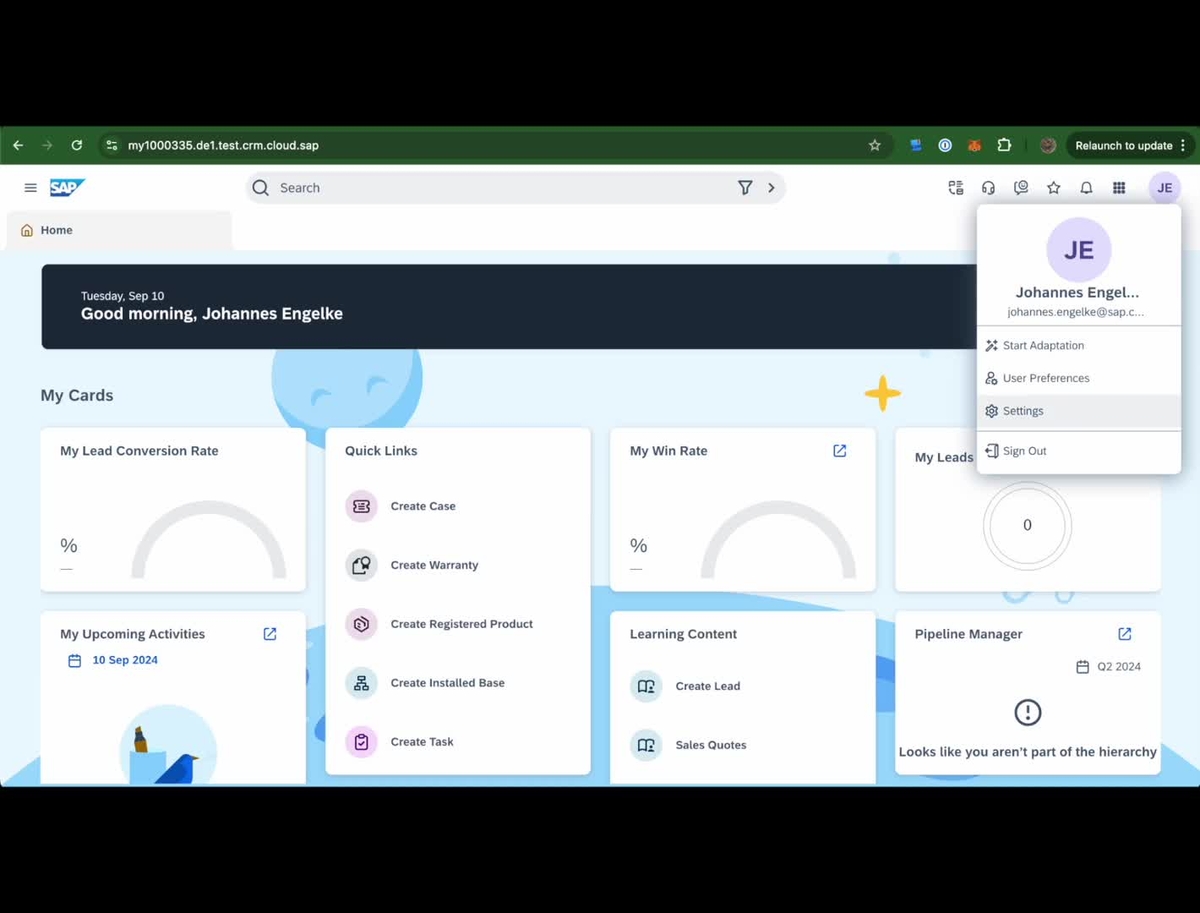Click the favorites star icon in the header
Screen dimensions: 1200x913
(1053, 187)
